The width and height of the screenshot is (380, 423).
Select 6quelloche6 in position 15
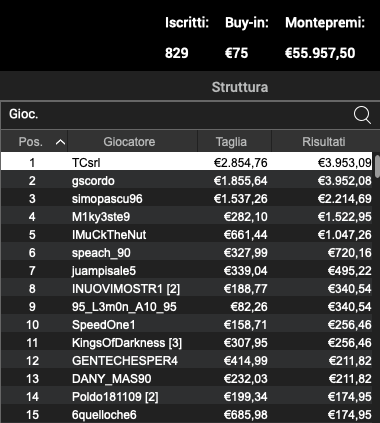coord(187,415)
